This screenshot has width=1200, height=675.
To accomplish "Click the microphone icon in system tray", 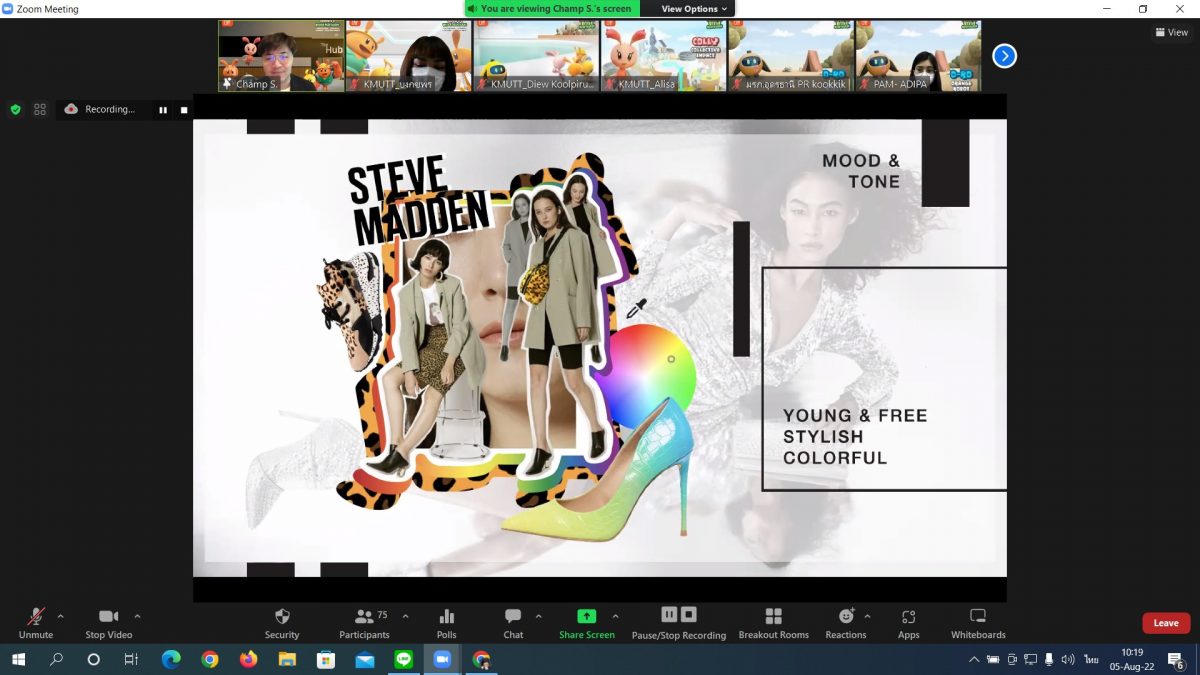I will pos(1049,660).
